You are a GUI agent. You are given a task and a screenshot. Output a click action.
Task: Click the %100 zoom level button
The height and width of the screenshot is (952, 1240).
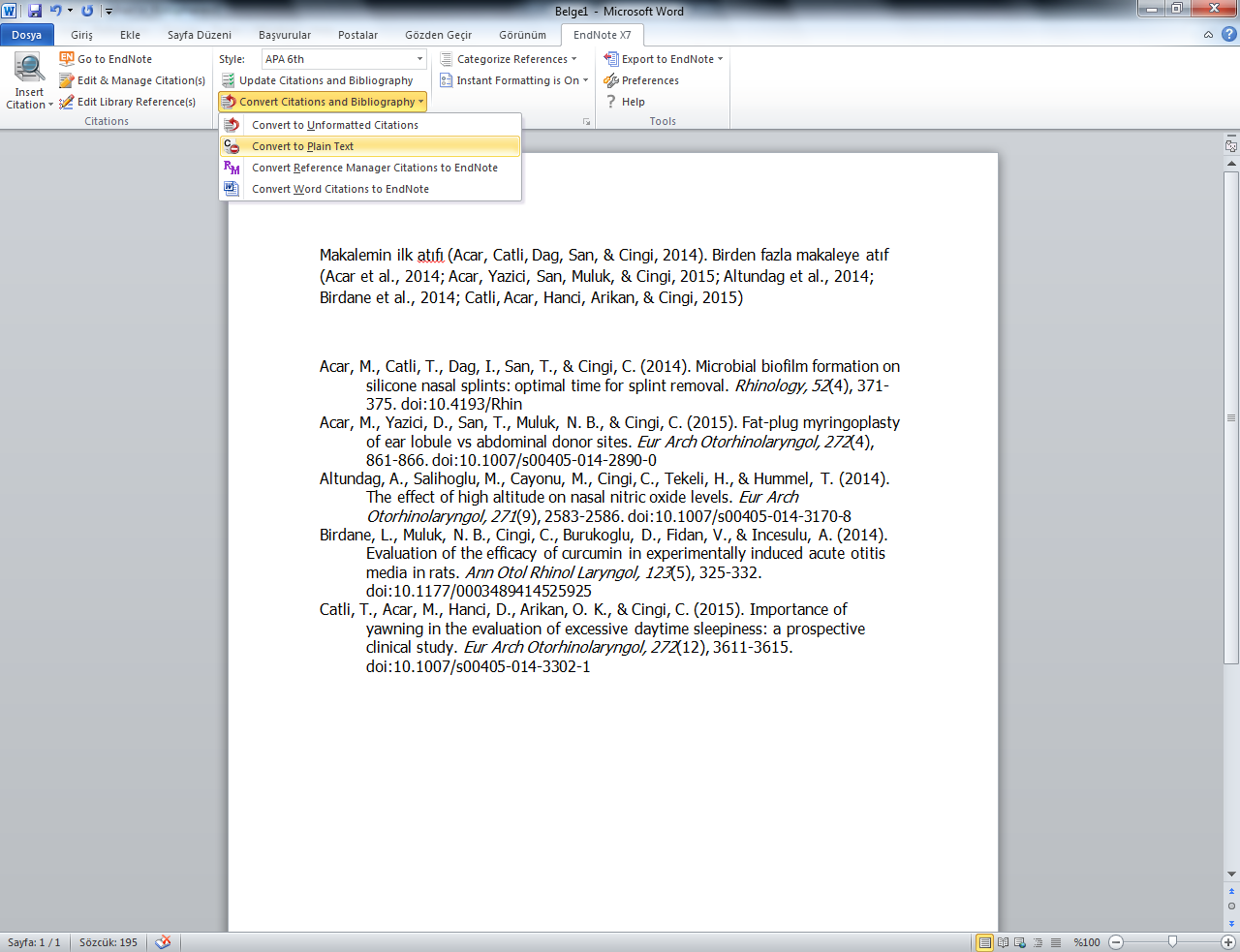tap(1087, 942)
